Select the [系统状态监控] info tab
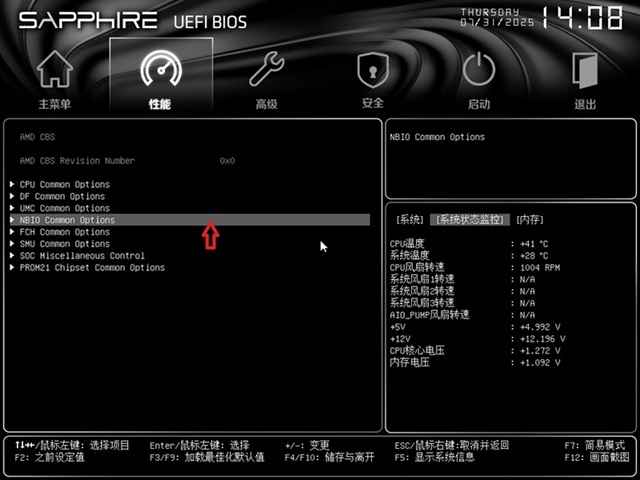Image resolution: width=640 pixels, height=480 pixels. (x=469, y=220)
